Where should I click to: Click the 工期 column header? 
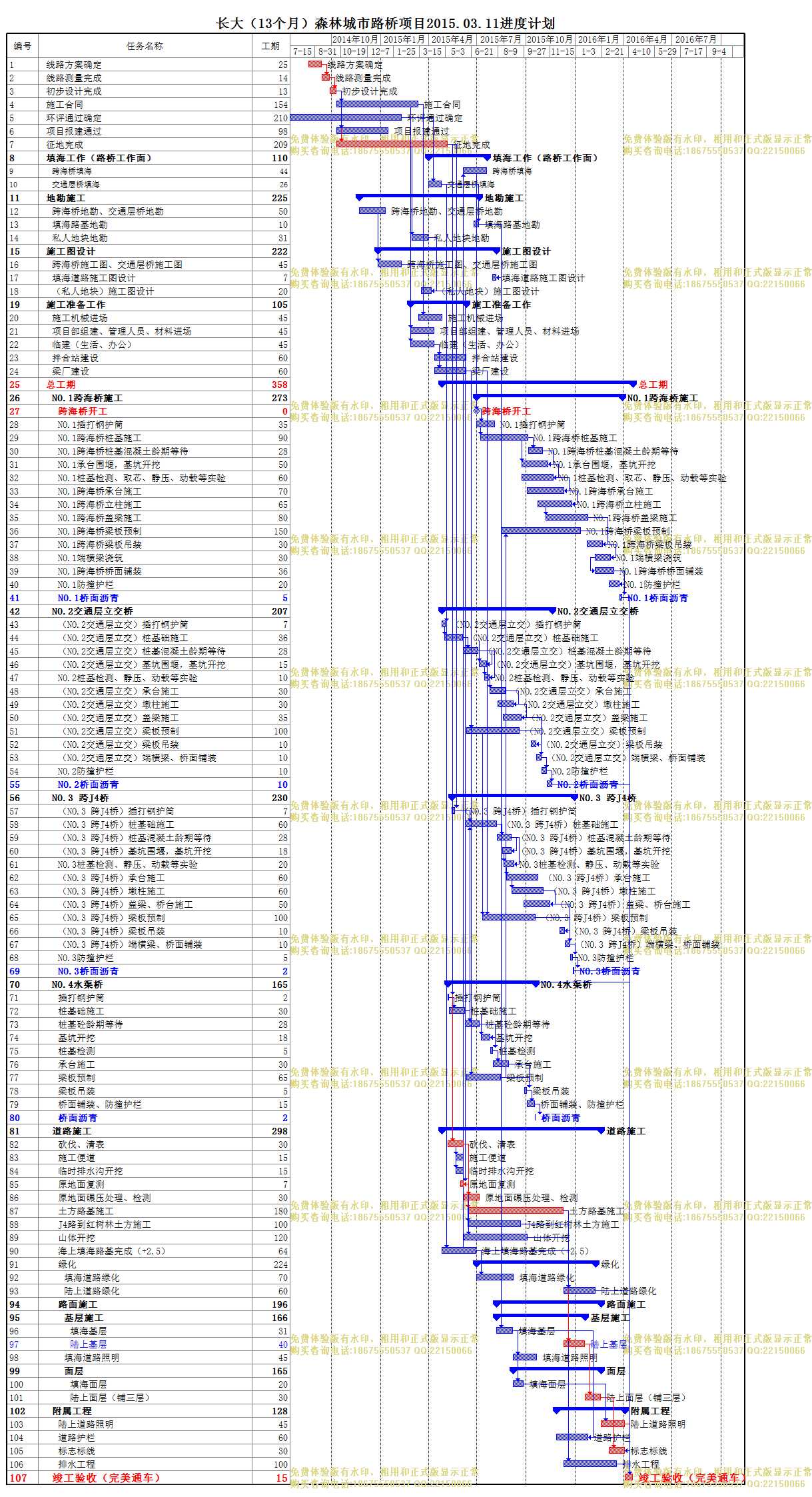click(270, 46)
